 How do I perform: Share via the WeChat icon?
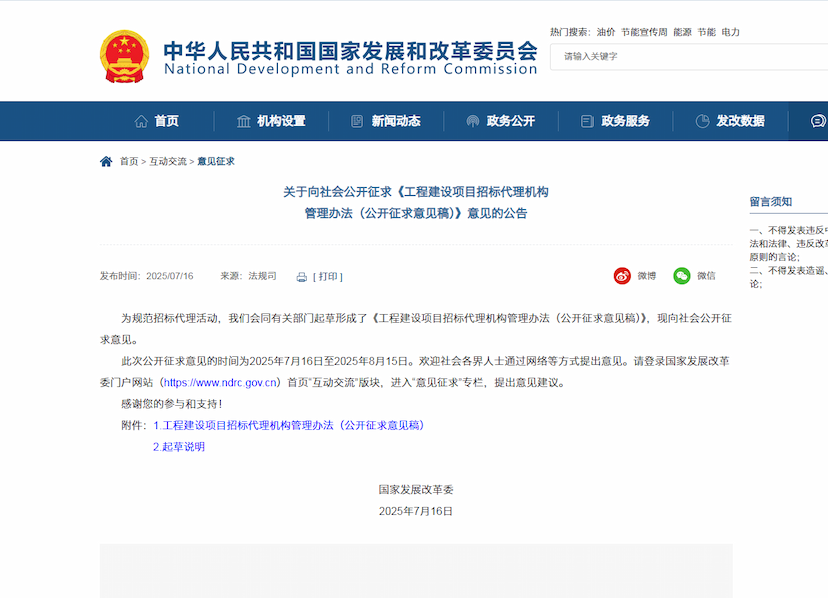coord(682,276)
